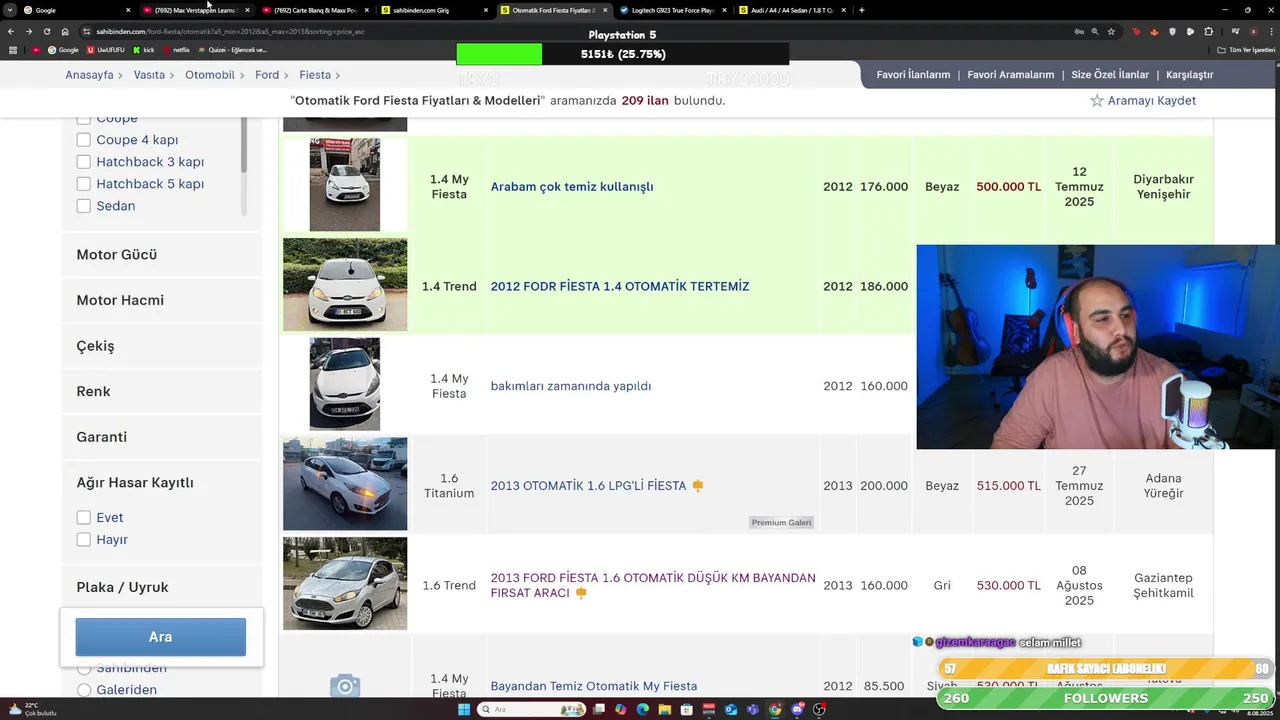The width and height of the screenshot is (1280, 720).
Task: Open File Explorer from the taskbar
Action: click(665, 710)
